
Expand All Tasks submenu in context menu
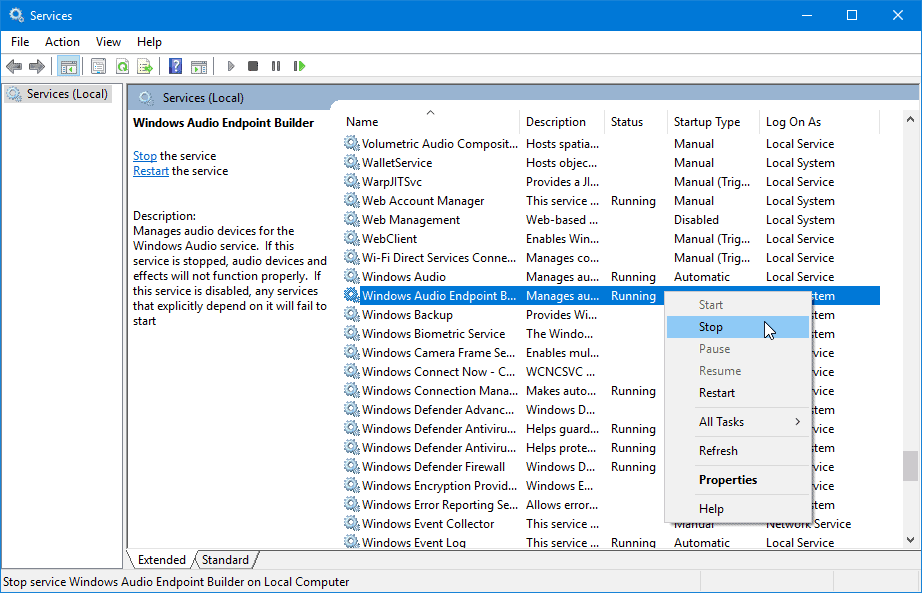click(738, 422)
